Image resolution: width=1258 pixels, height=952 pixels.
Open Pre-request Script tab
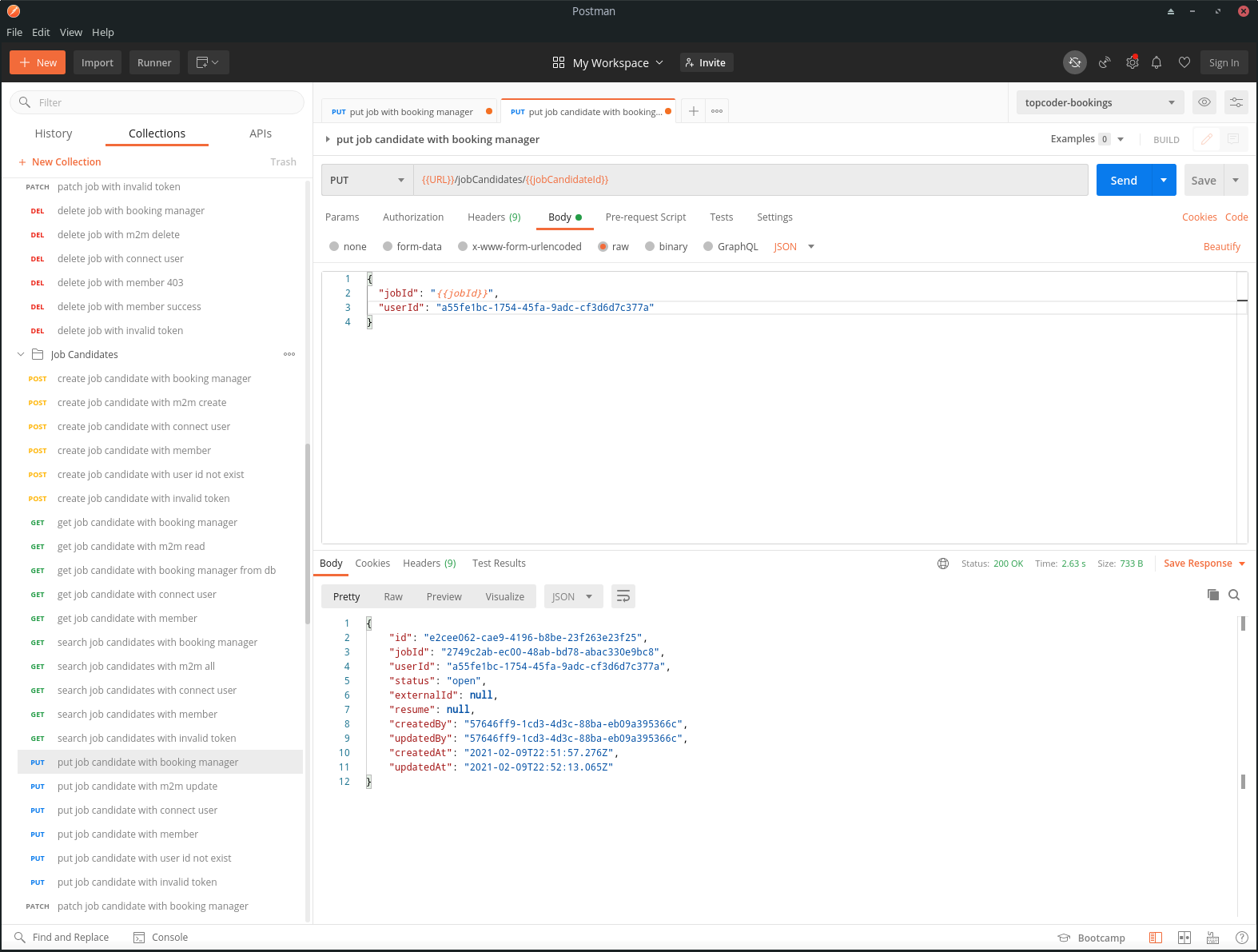(646, 217)
